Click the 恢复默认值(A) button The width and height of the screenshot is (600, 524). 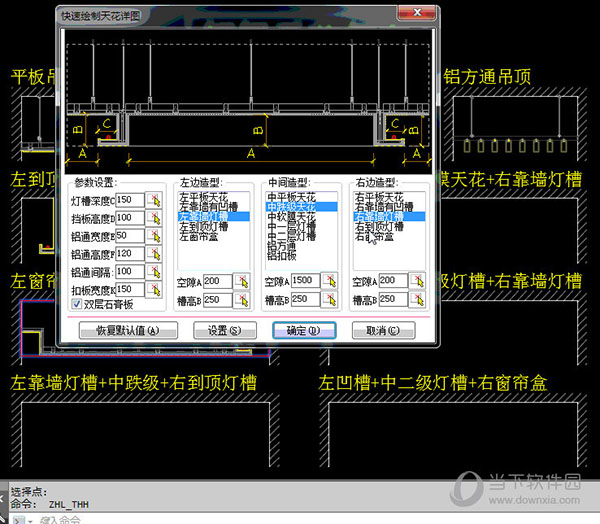point(128,330)
